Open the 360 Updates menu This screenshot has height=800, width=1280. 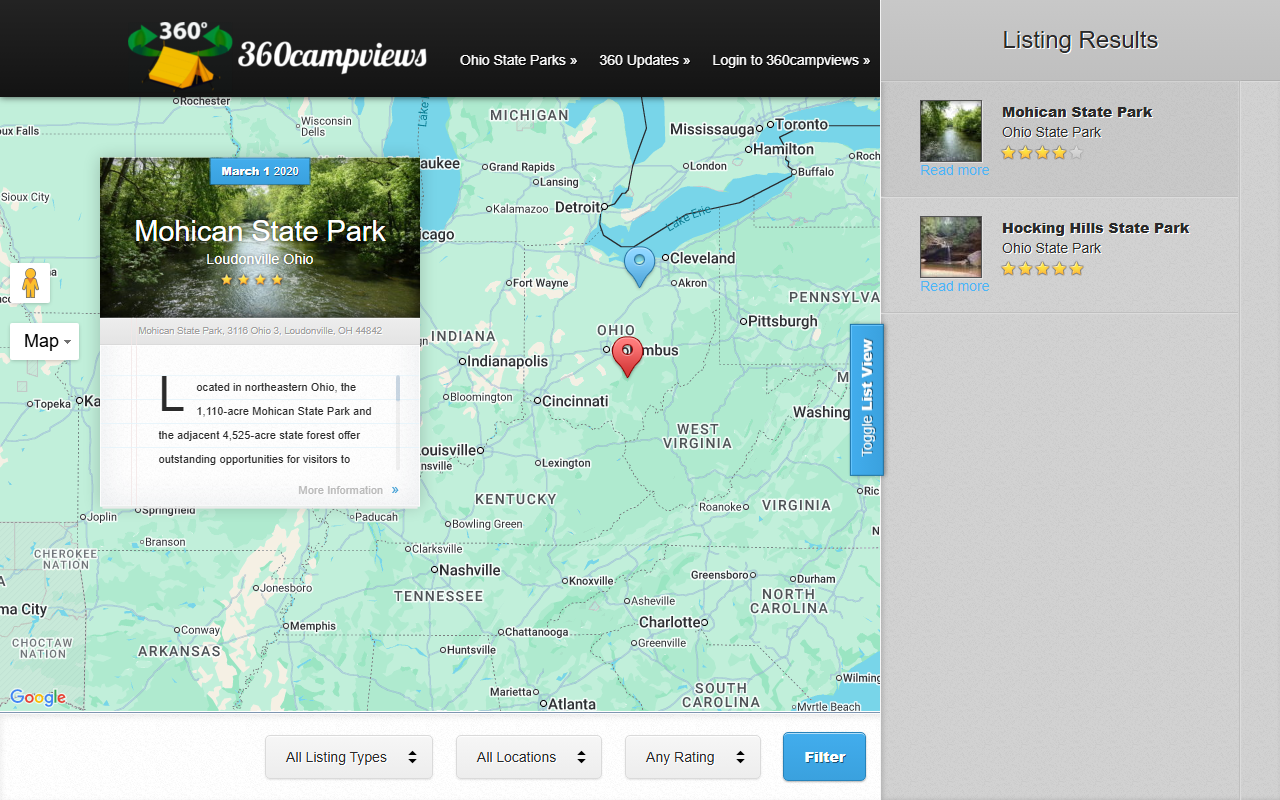click(x=644, y=60)
